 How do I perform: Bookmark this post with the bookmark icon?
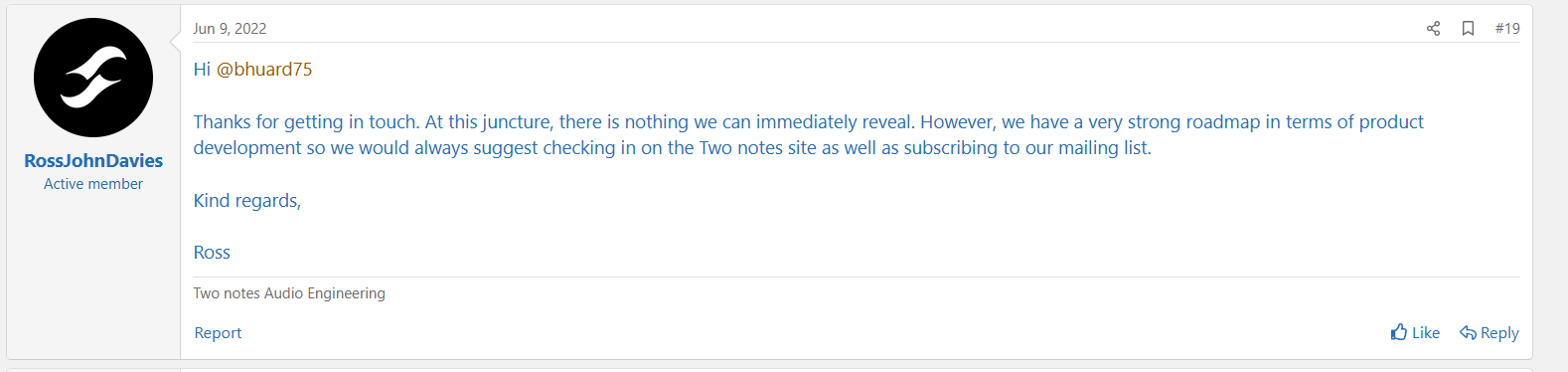[x=1468, y=28]
